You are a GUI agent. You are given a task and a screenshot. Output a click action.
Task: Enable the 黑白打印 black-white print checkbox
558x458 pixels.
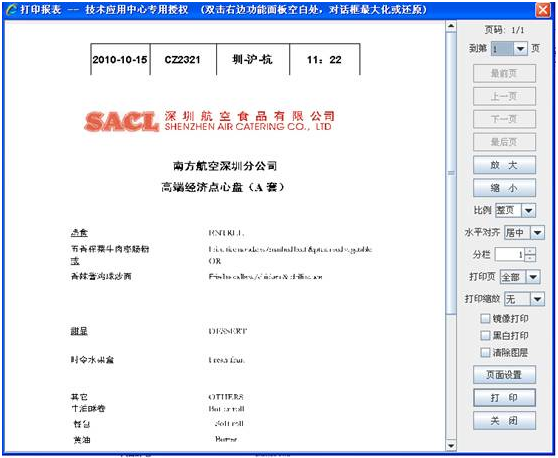485,335
